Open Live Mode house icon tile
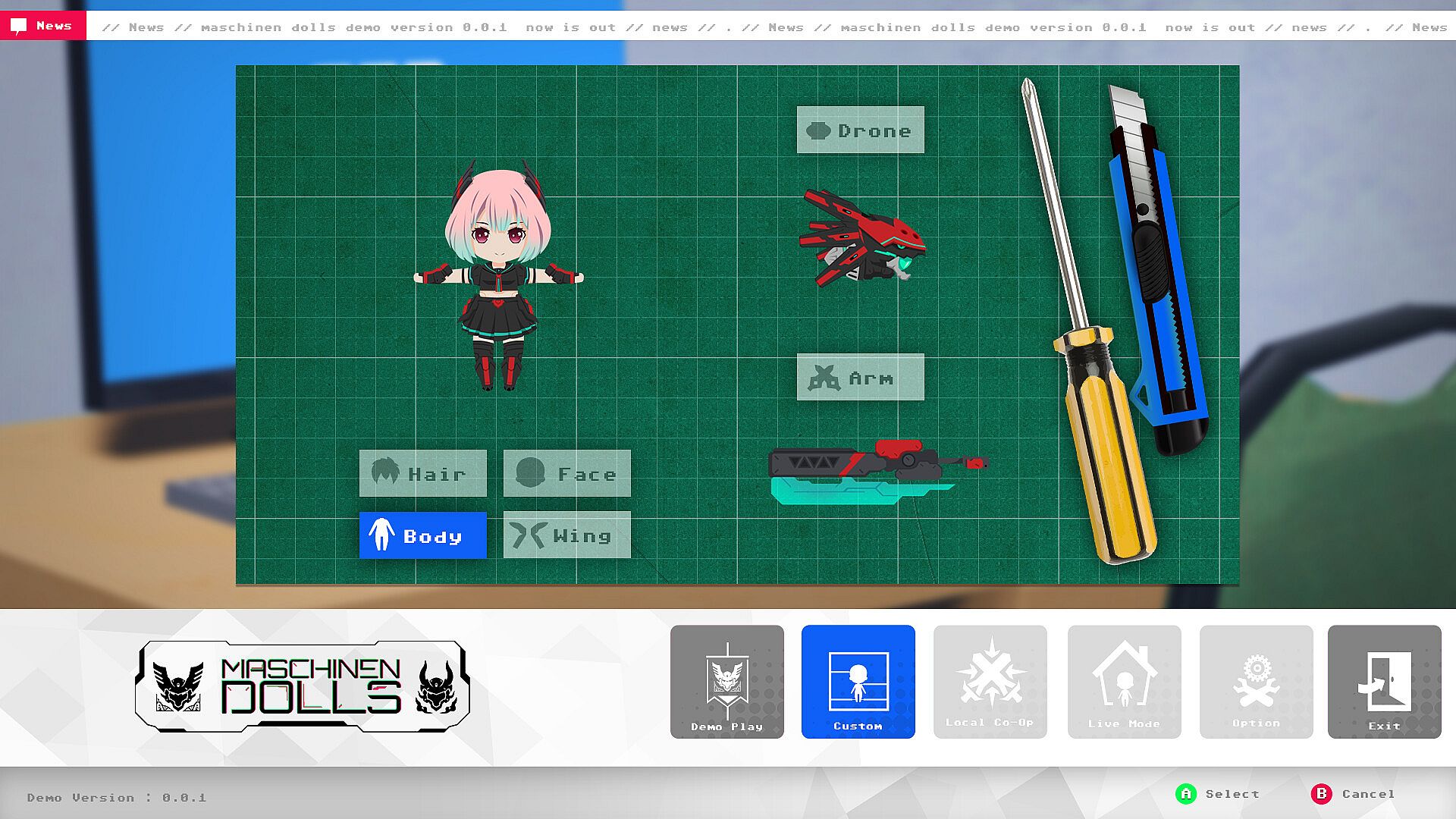This screenshot has width=1456, height=819. pos(1124,681)
